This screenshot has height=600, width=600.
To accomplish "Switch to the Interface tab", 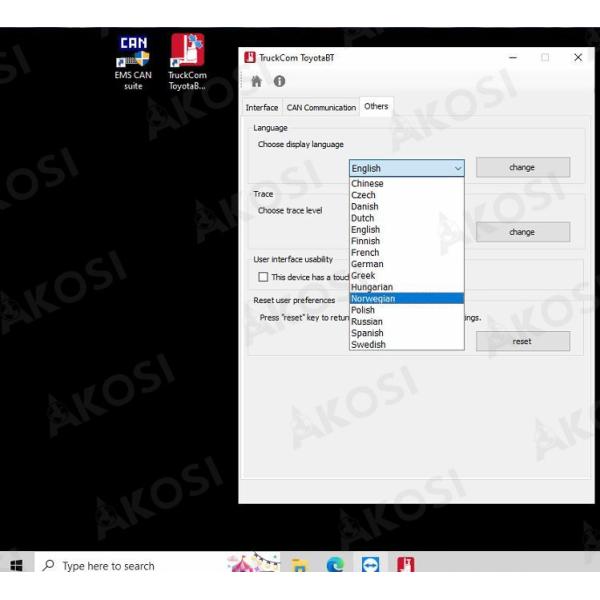I will (x=262, y=107).
